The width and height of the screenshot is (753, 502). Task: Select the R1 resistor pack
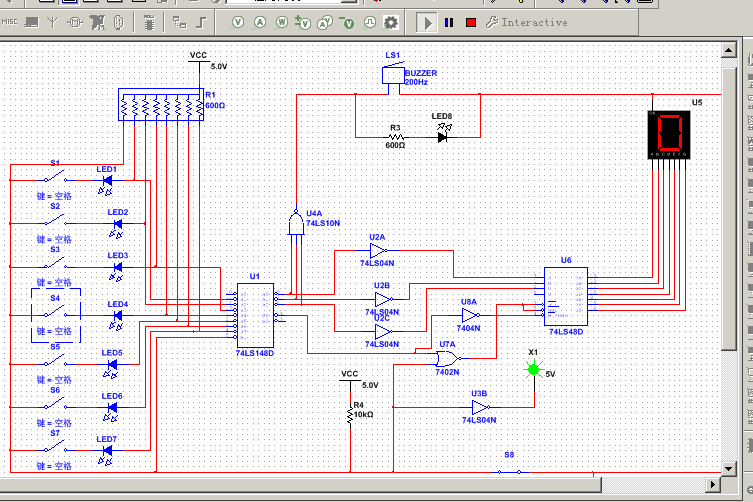coord(161,104)
